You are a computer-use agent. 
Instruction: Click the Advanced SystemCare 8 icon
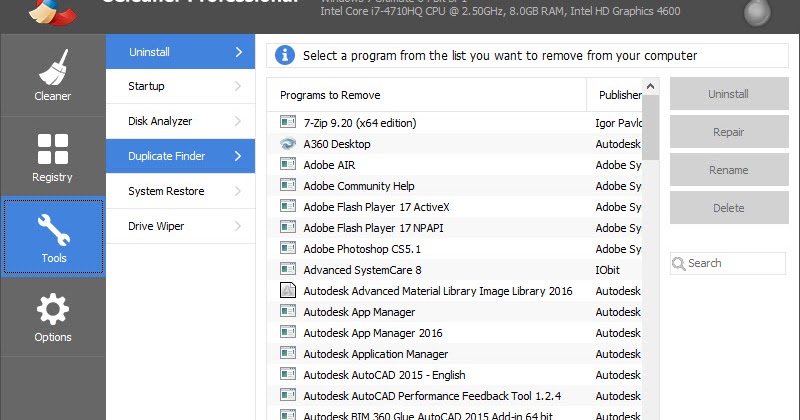(x=288, y=269)
